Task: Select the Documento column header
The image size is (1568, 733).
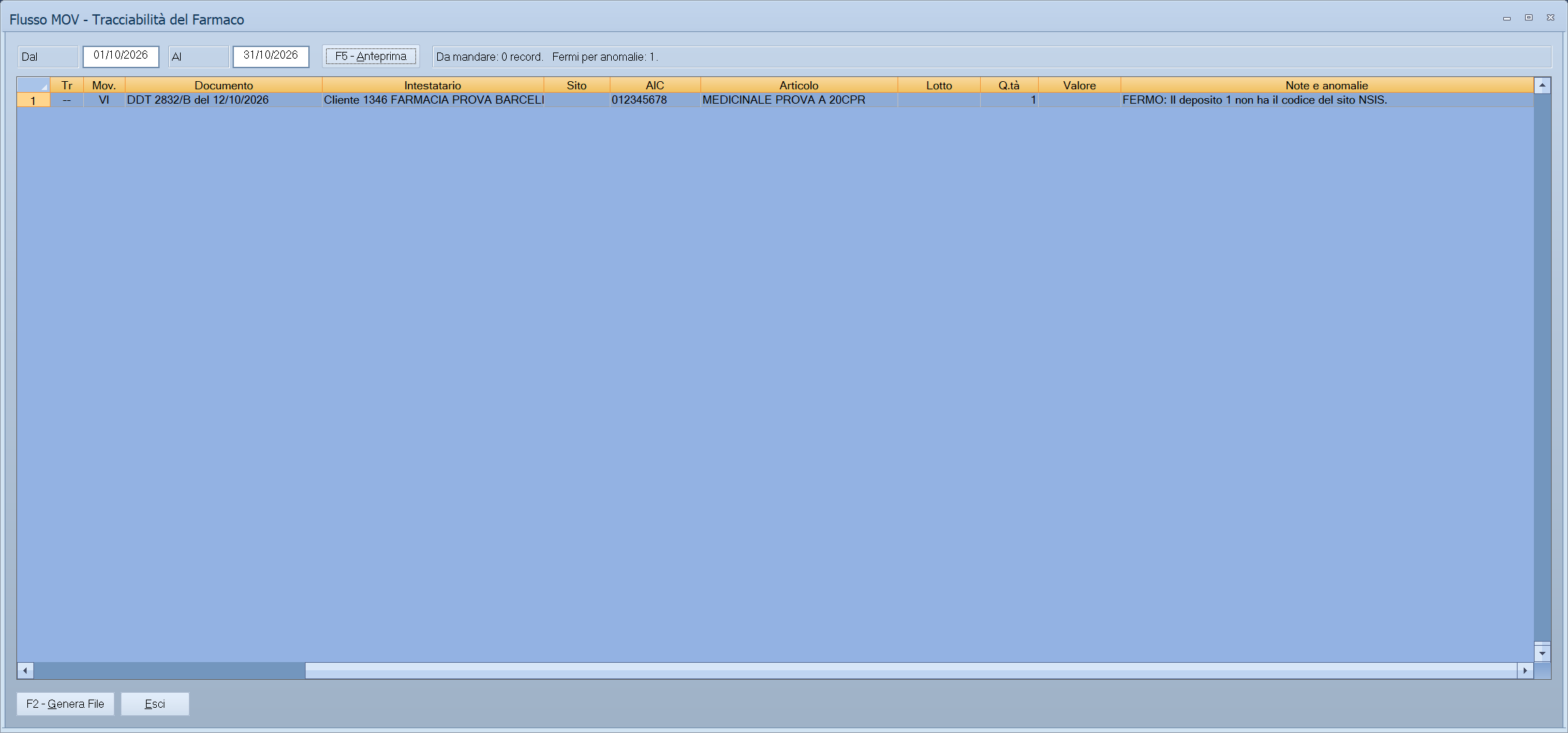Action: pos(224,85)
